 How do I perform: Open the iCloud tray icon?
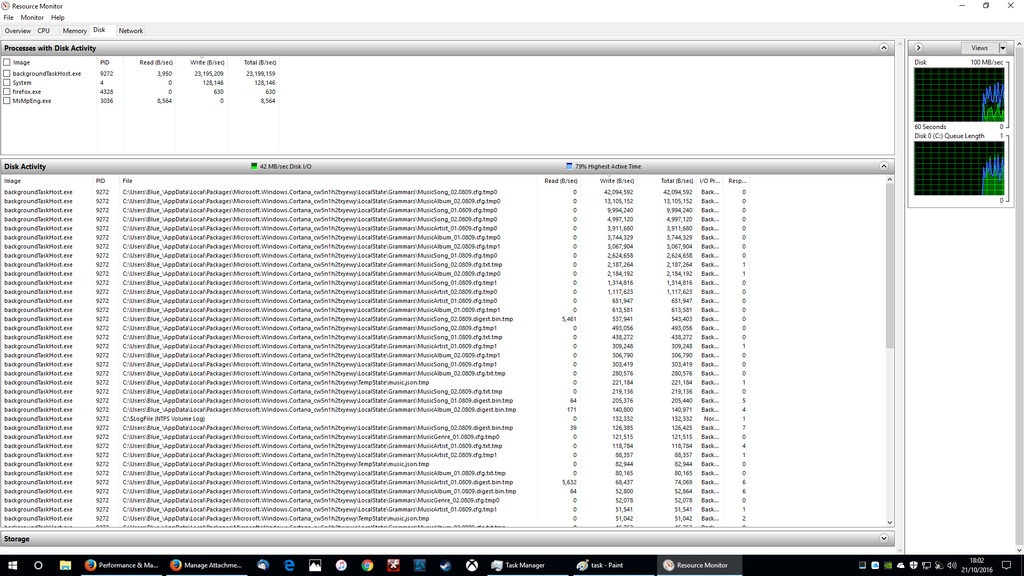tap(875, 566)
